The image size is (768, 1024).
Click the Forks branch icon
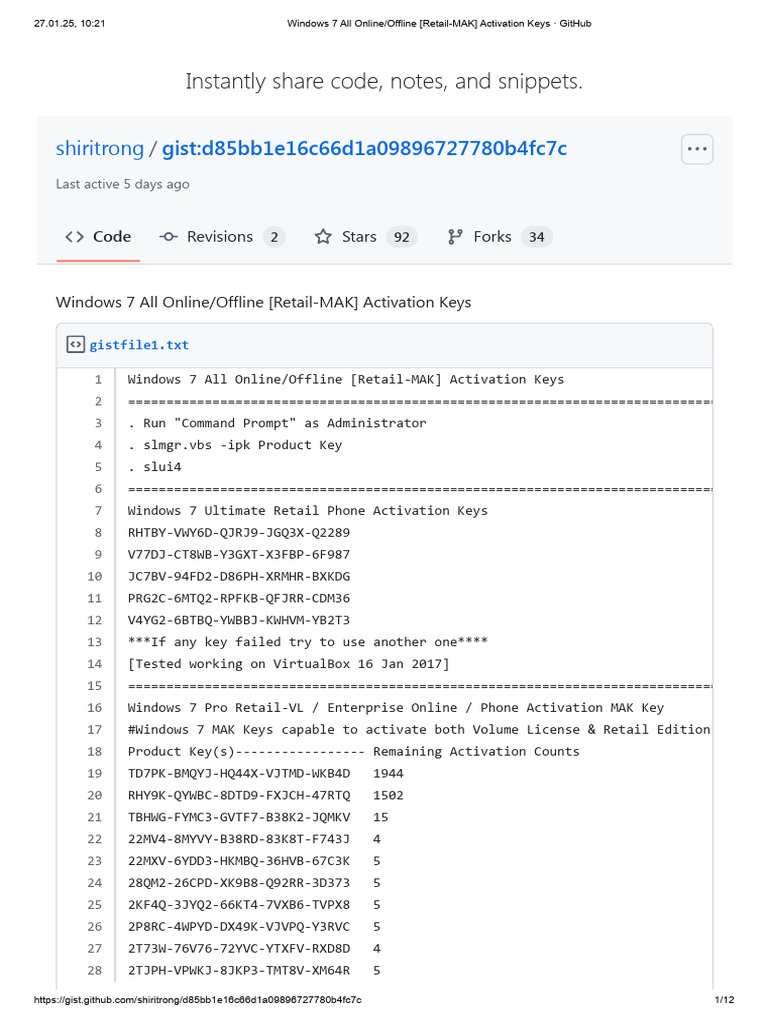click(x=455, y=237)
